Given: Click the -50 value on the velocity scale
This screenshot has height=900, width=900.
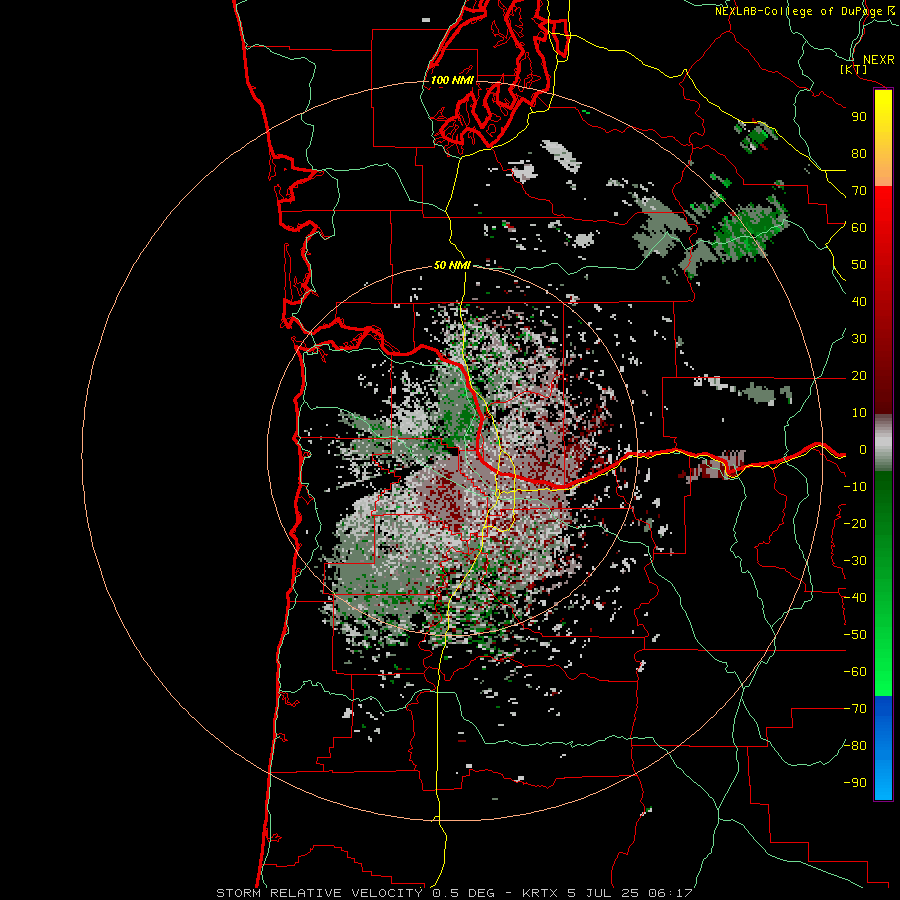Looking at the screenshot, I should pos(855,635).
